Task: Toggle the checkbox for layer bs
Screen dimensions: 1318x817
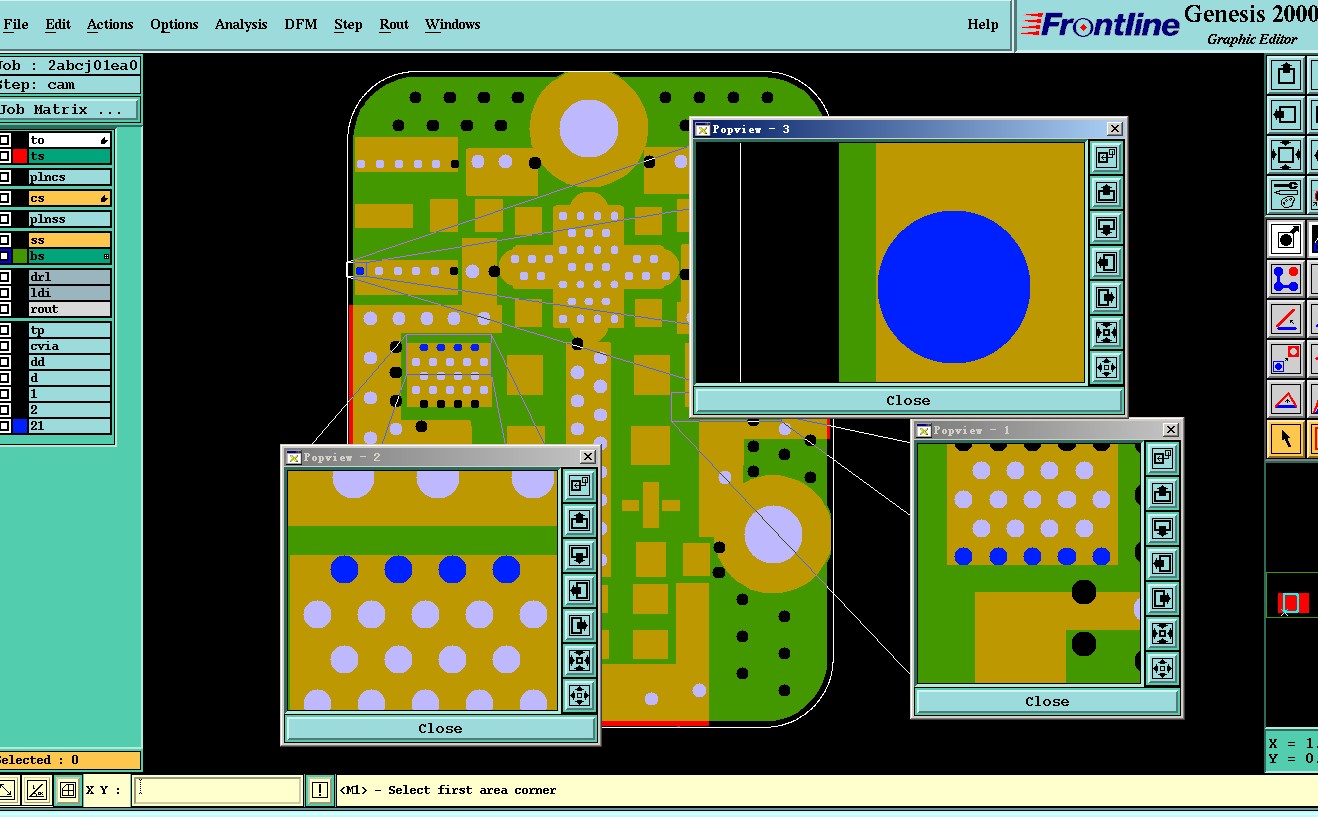Action: pyautogui.click(x=5, y=256)
